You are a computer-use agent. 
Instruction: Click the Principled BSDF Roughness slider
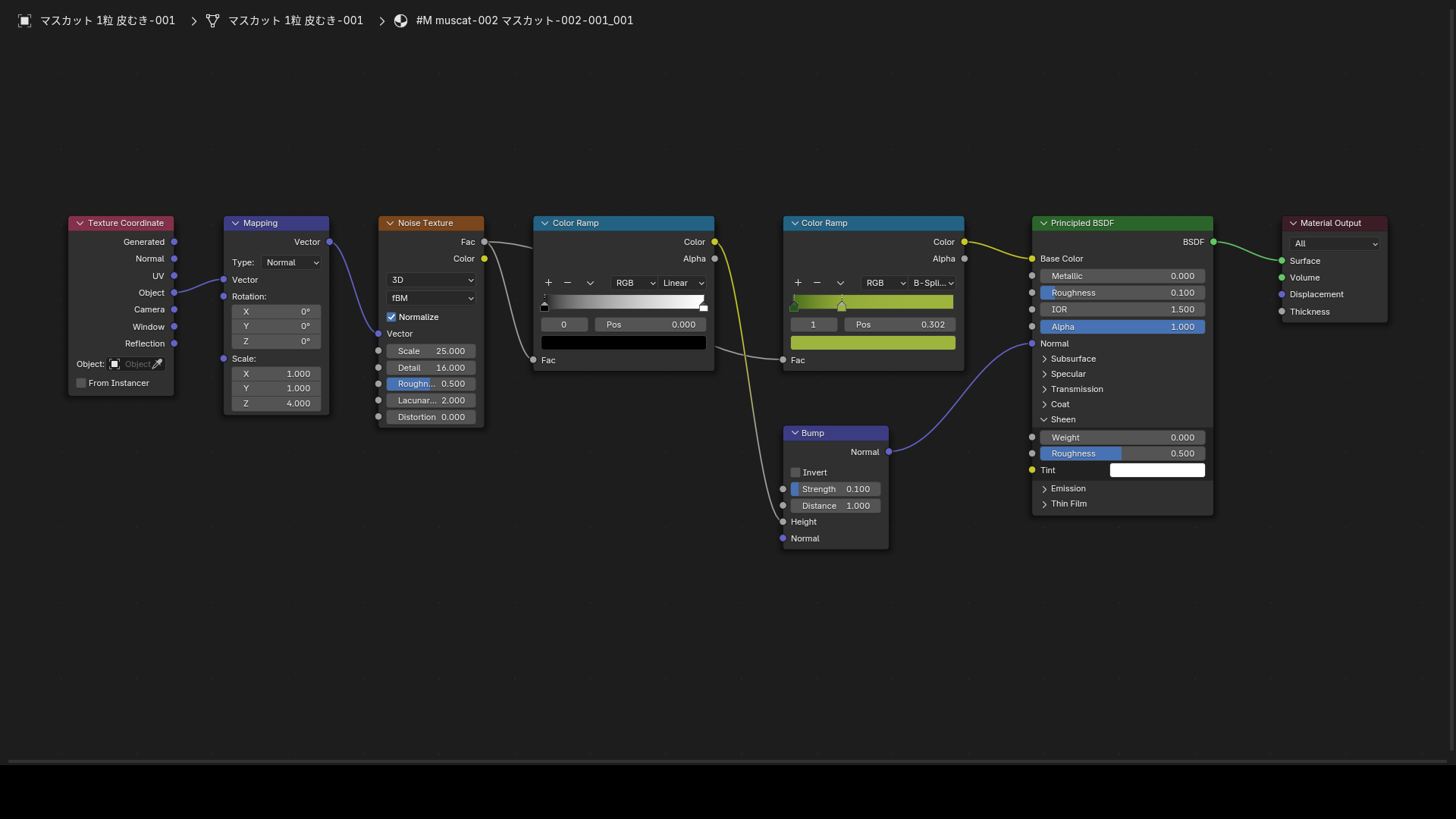[x=1122, y=293]
